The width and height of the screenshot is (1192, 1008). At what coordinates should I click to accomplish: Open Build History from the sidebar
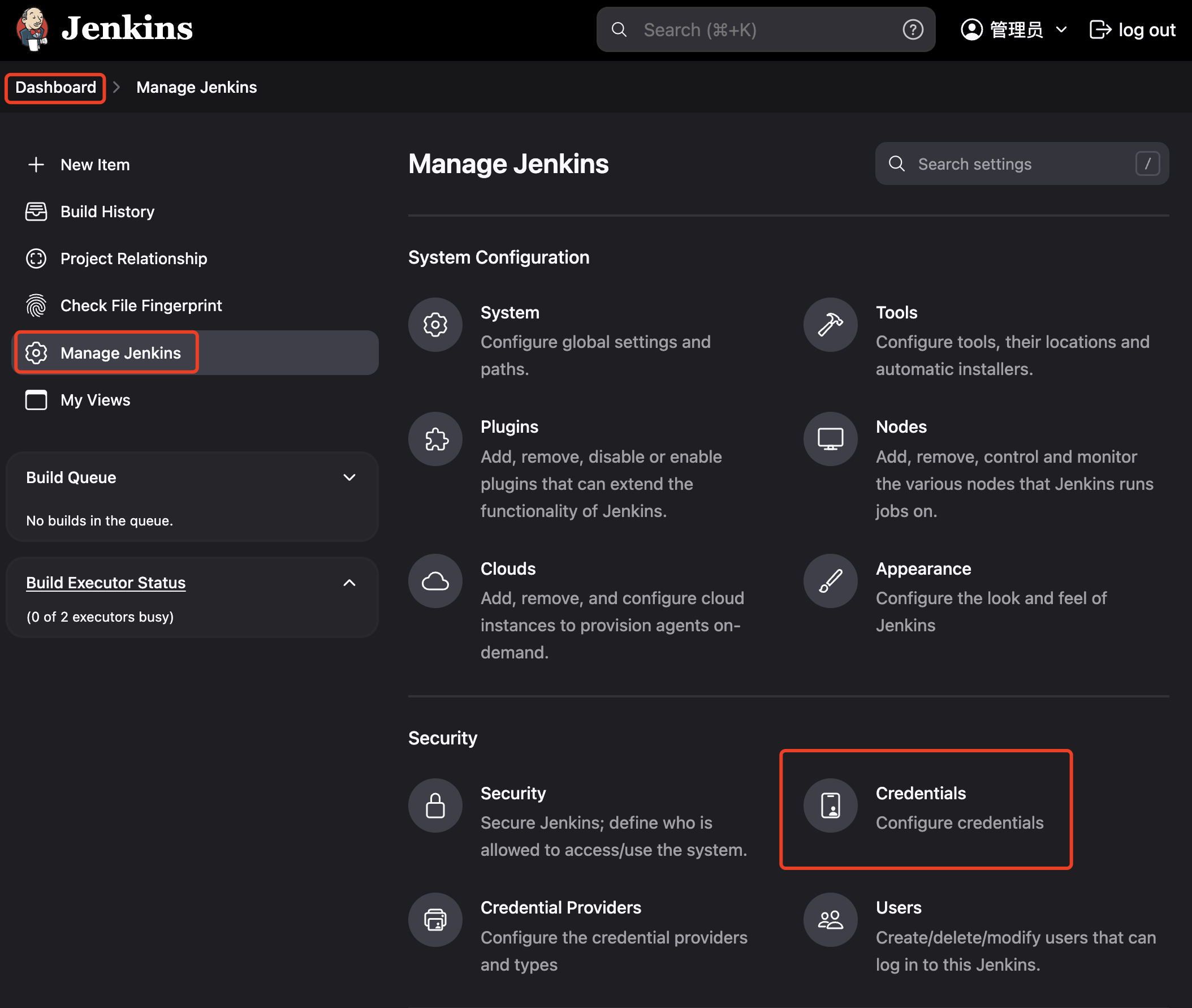107,212
